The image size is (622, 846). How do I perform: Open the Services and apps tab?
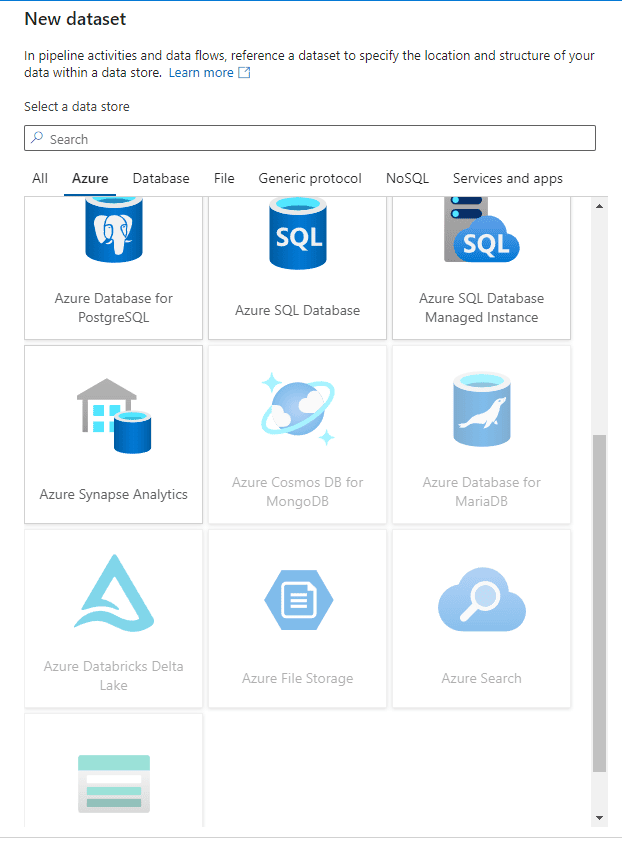coord(508,179)
